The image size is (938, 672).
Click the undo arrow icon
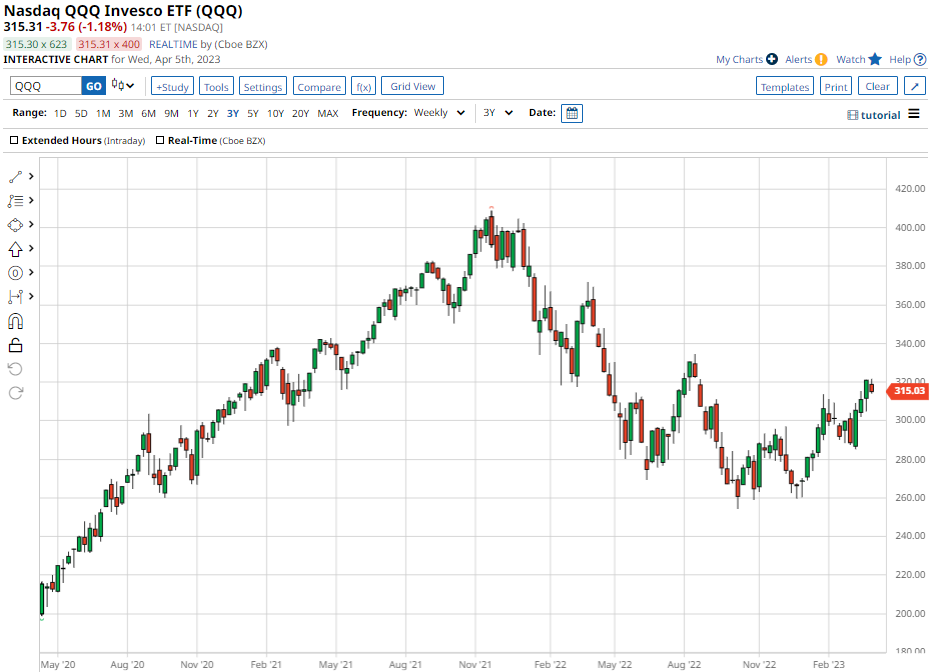16,369
